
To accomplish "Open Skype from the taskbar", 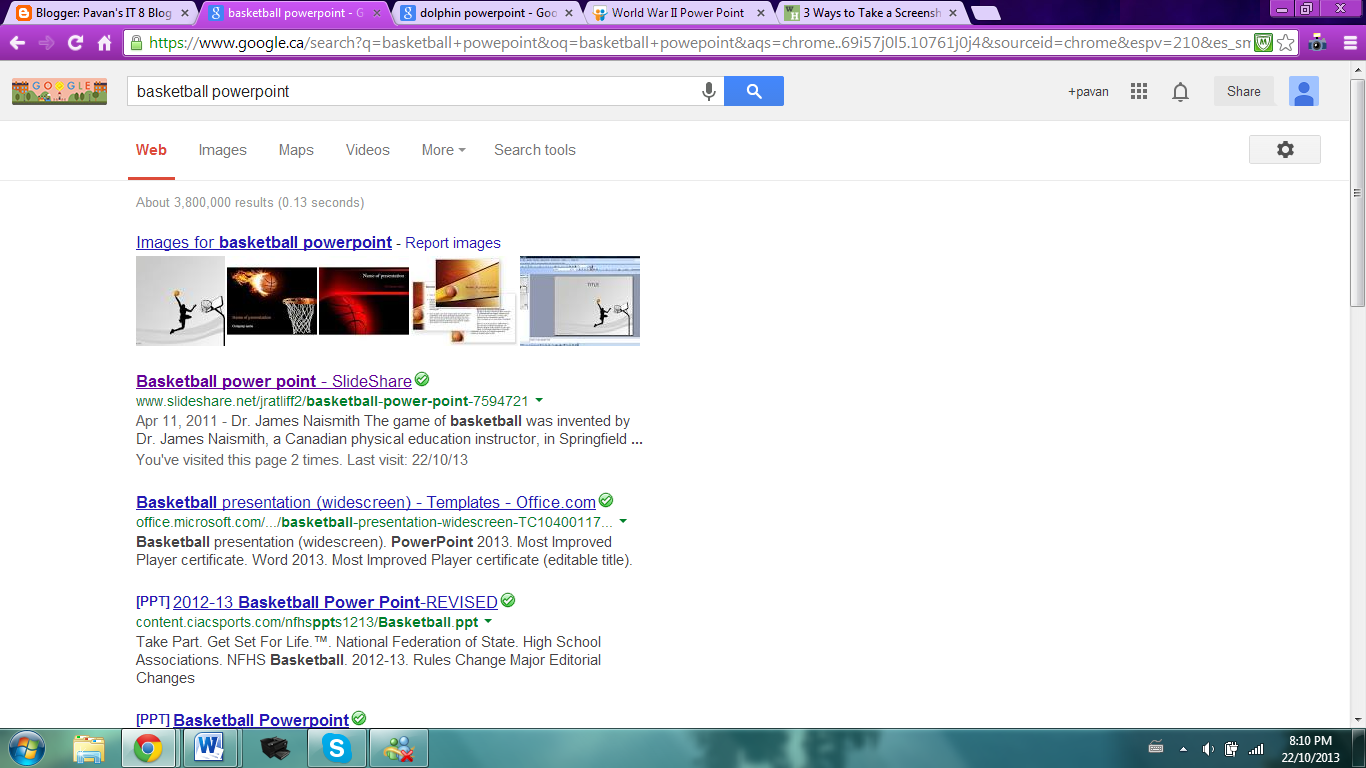I will [337, 748].
